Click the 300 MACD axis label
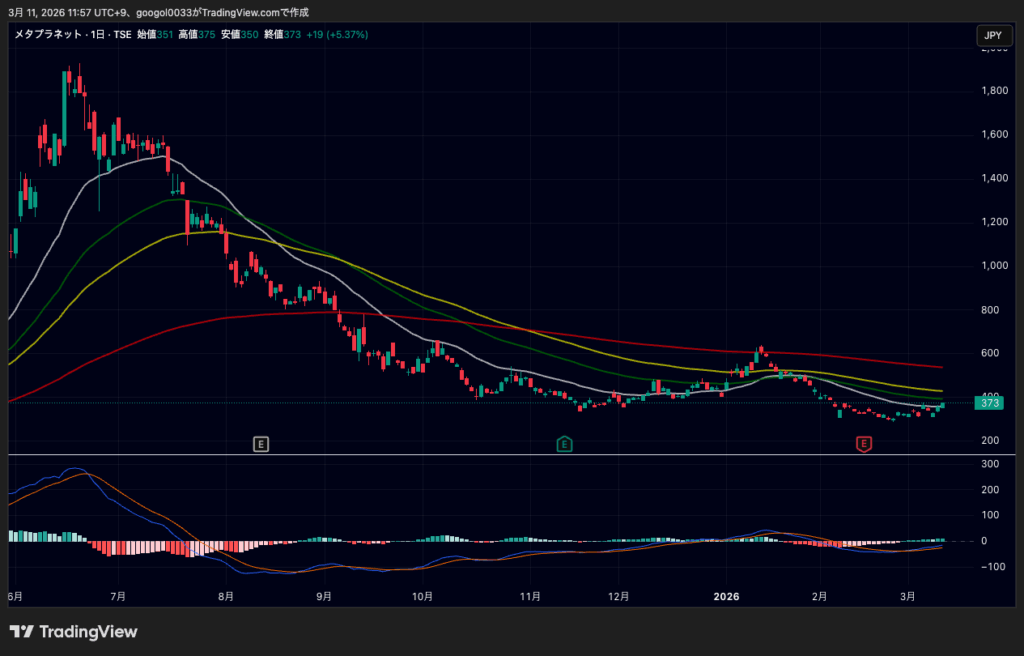Image resolution: width=1024 pixels, height=656 pixels. [991, 464]
